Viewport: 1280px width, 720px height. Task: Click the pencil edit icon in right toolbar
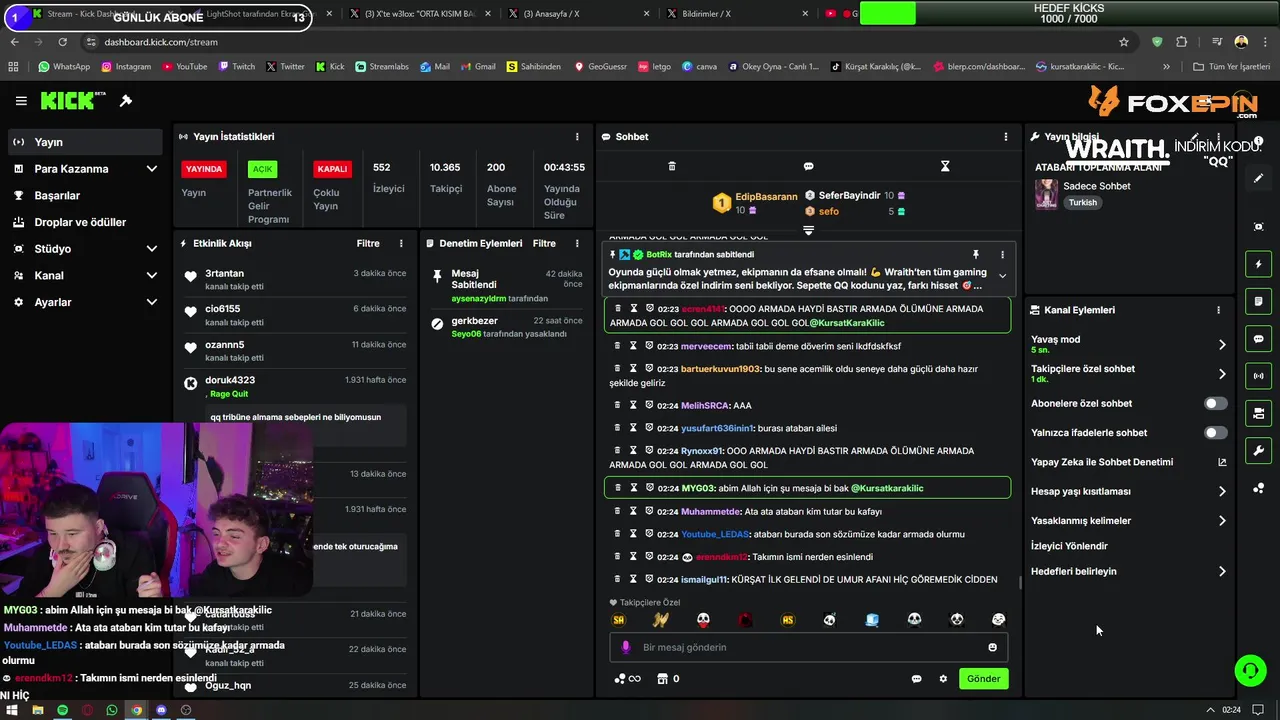[x=1258, y=178]
